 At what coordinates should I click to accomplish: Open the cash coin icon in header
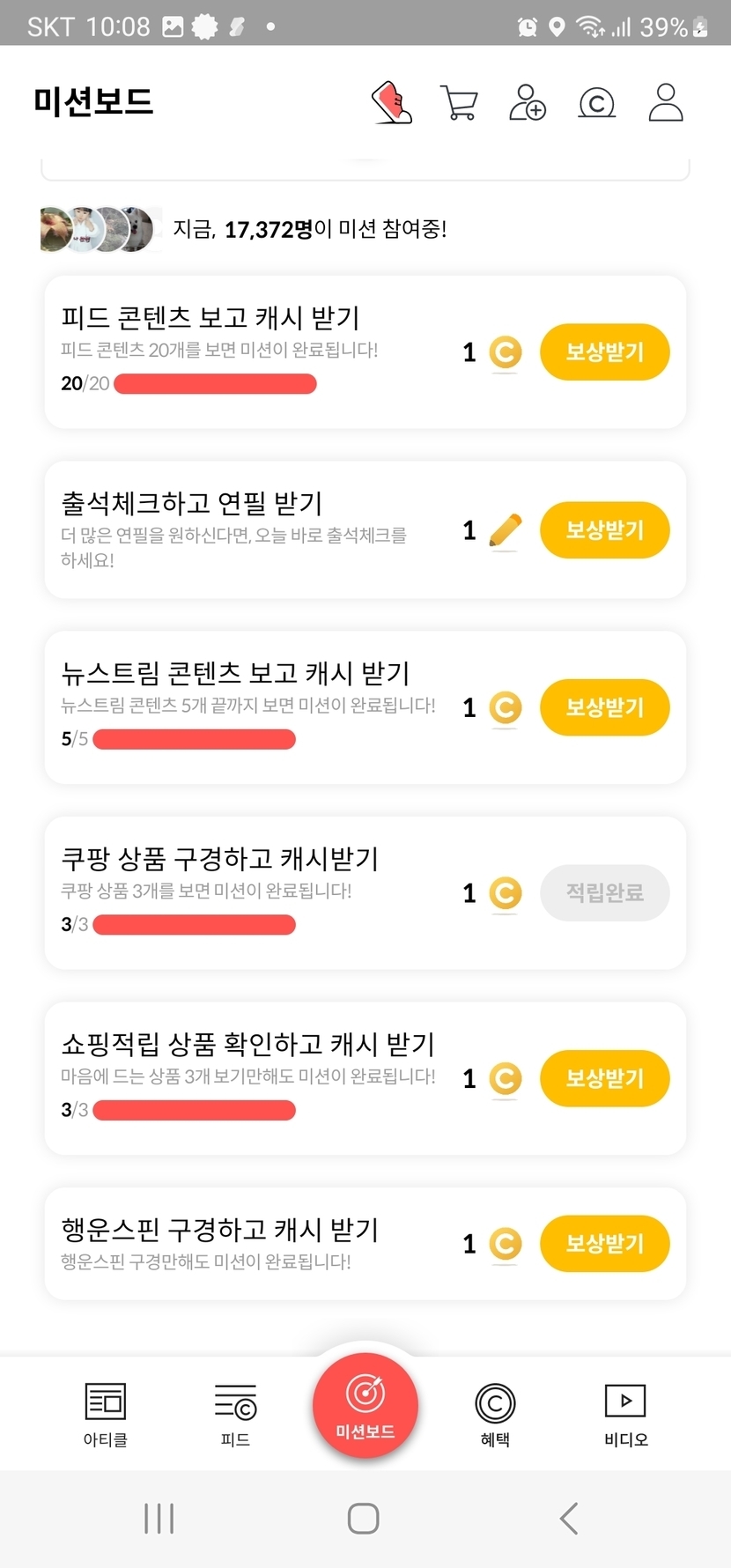[596, 103]
